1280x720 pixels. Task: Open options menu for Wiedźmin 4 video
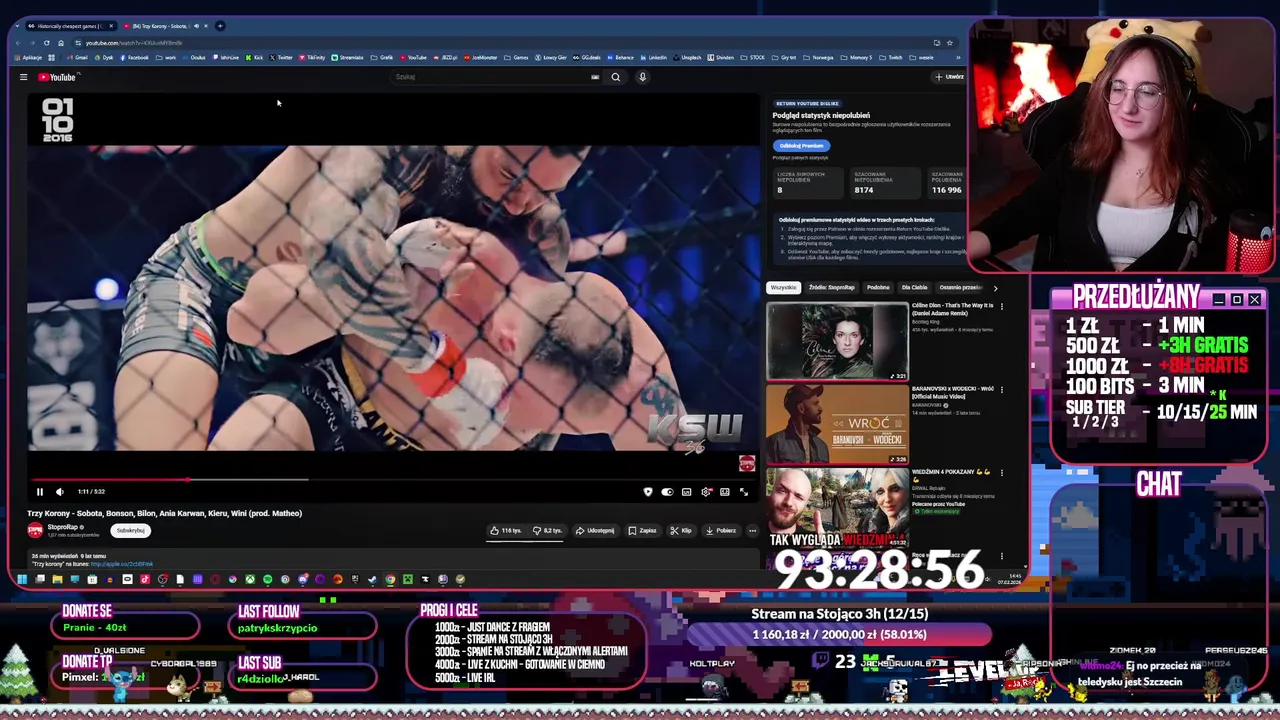point(1001,472)
